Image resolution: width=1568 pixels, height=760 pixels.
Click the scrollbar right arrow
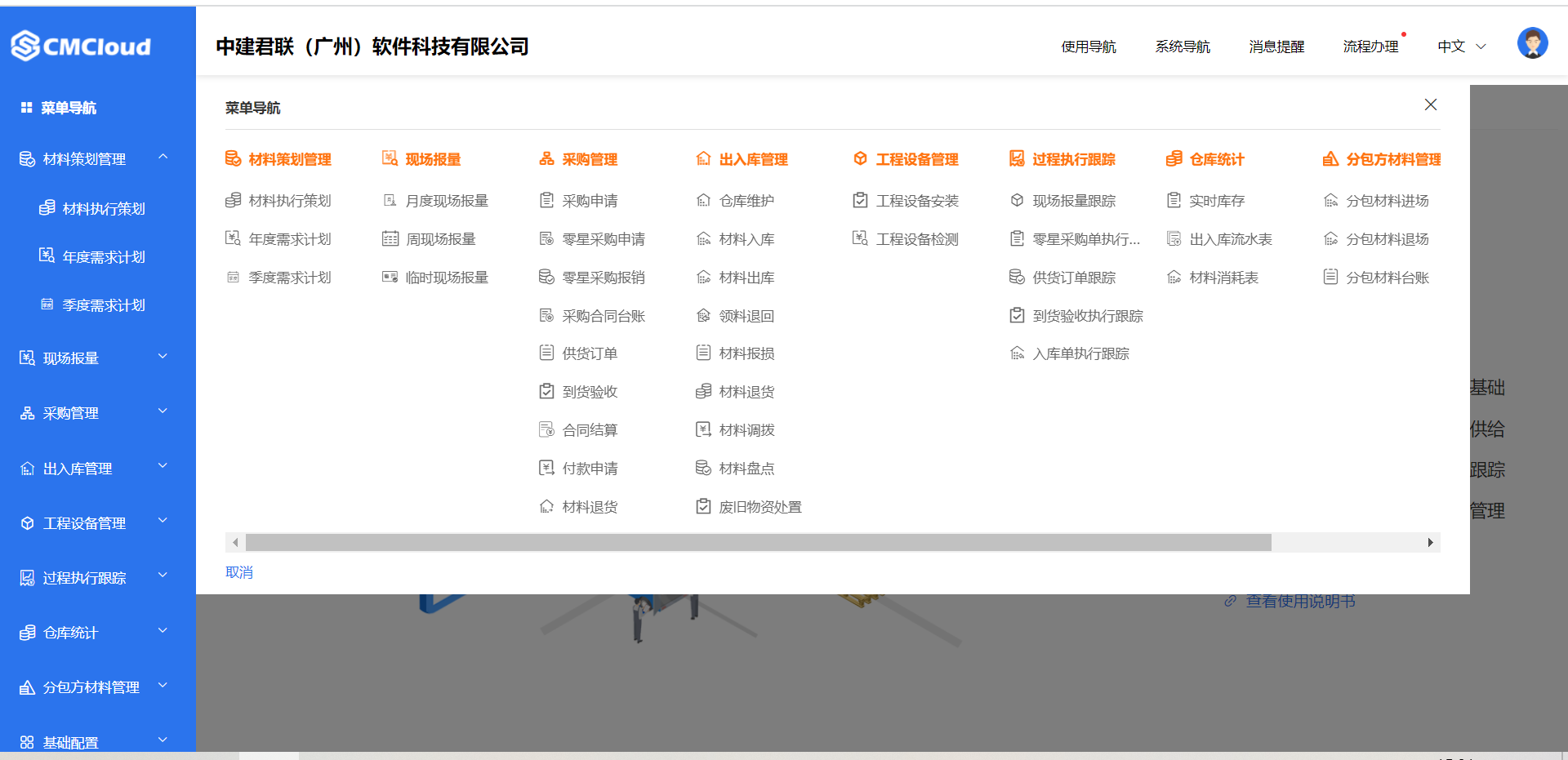coord(1430,542)
